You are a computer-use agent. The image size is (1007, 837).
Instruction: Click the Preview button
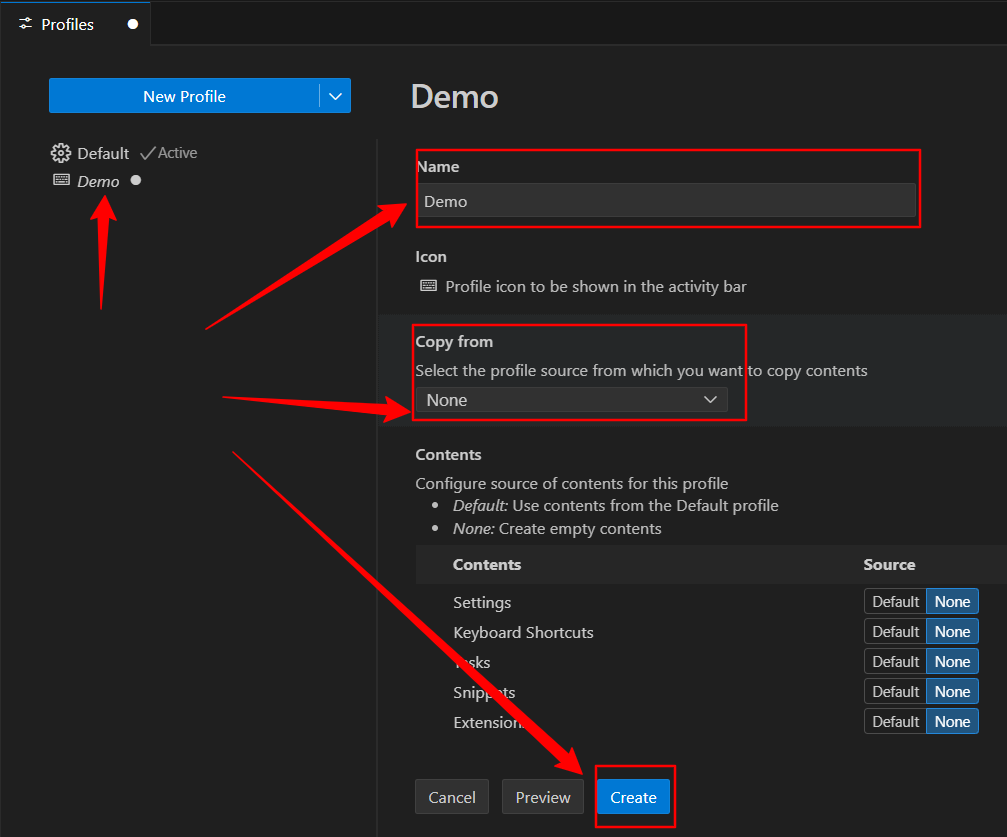coord(543,797)
